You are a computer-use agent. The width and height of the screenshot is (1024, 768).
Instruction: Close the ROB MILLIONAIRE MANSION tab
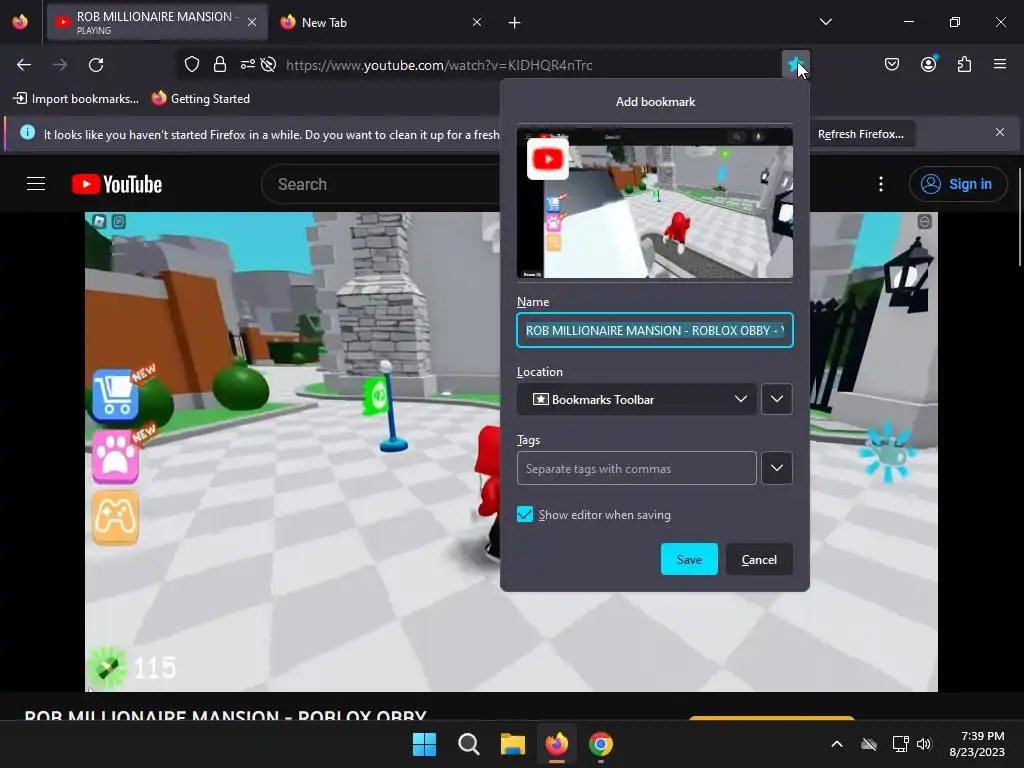click(252, 22)
